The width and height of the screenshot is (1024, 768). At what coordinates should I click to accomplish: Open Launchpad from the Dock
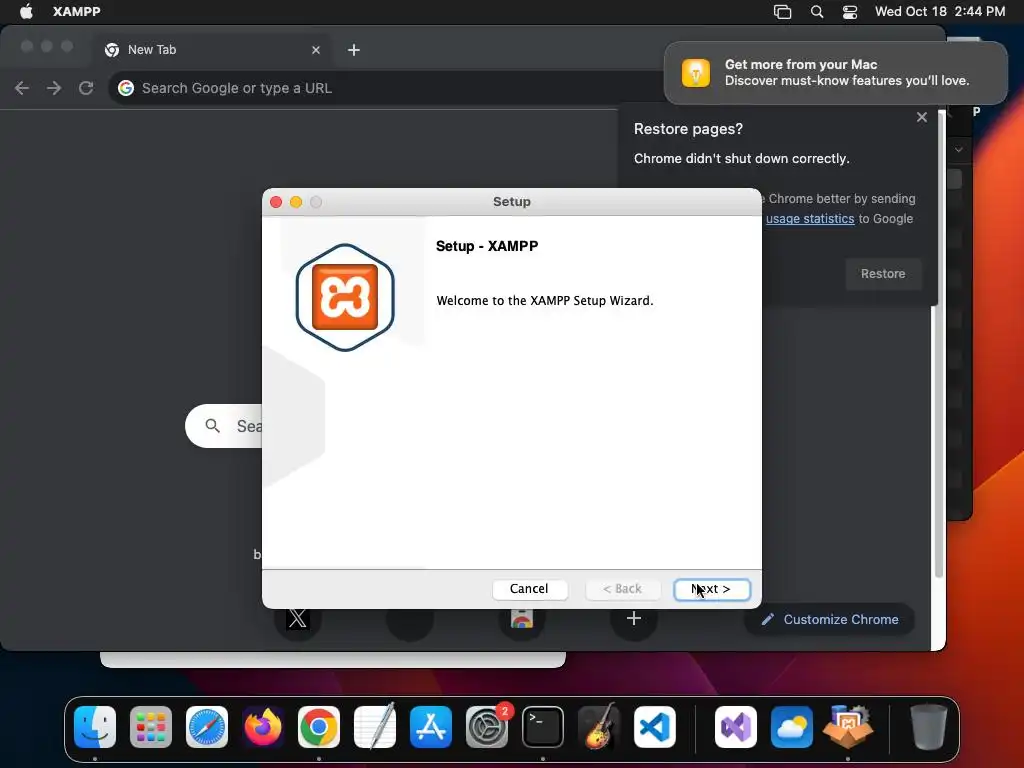pos(151,727)
